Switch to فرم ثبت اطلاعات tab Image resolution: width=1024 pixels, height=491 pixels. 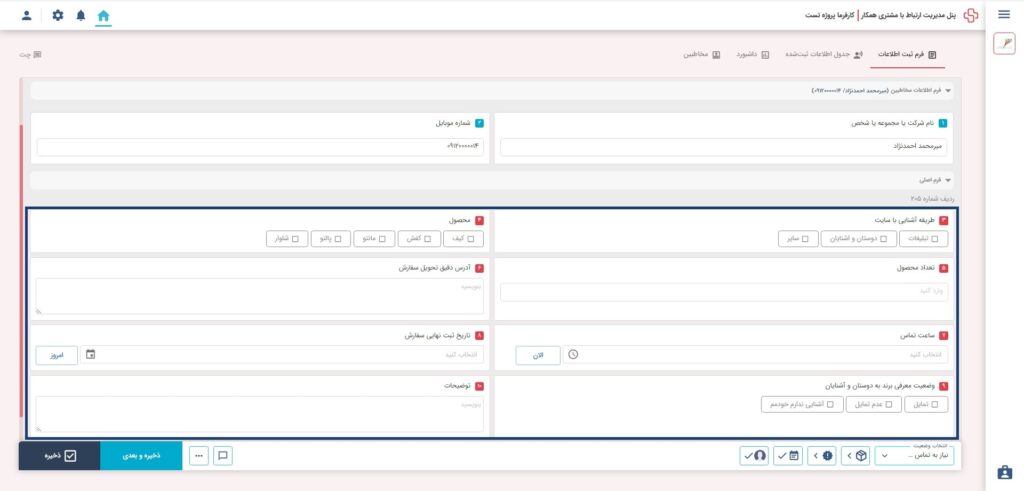(907, 55)
